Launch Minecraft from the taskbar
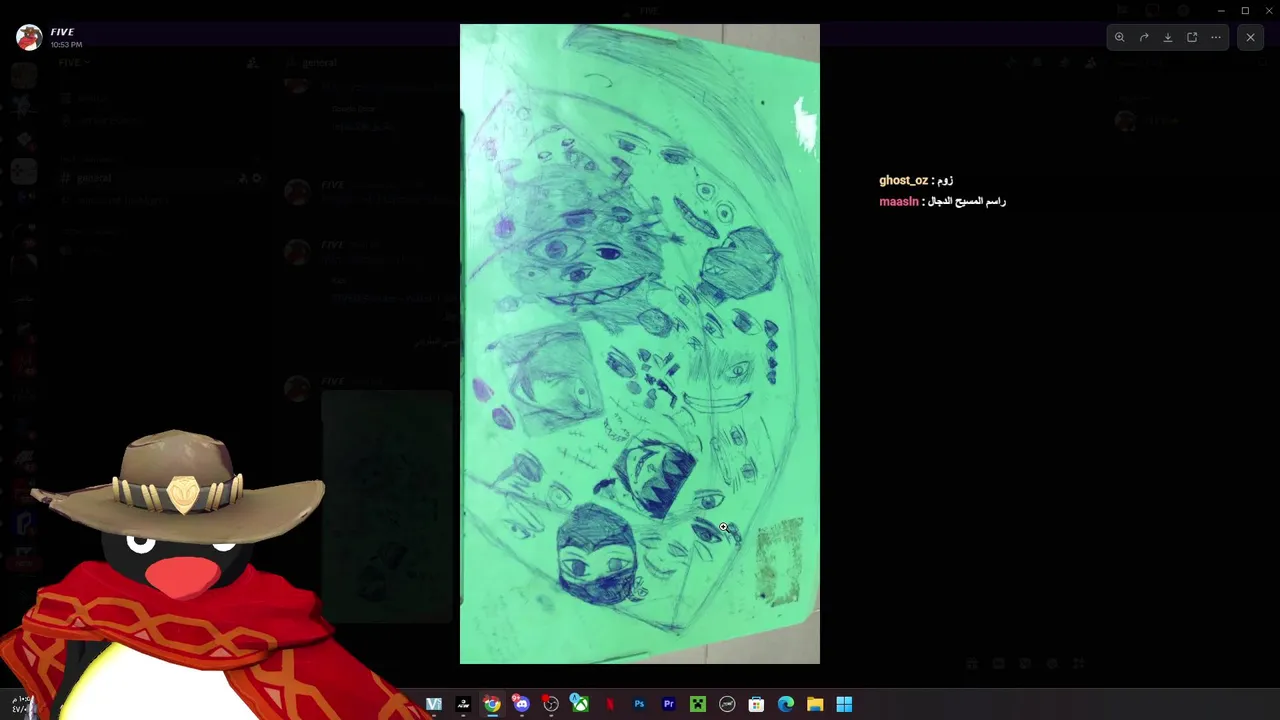This screenshot has width=1280, height=720. pos(698,704)
